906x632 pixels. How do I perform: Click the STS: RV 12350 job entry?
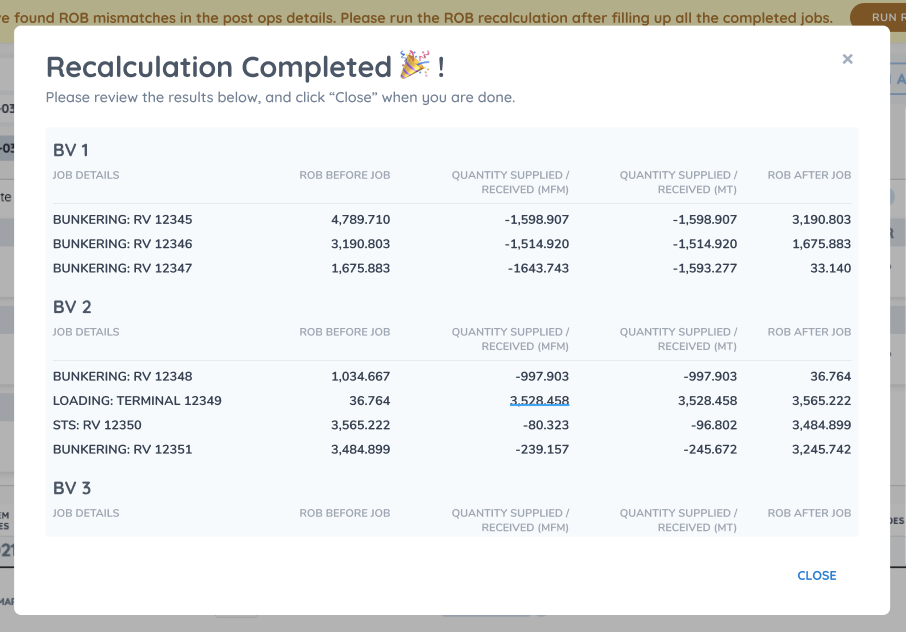tap(97, 425)
